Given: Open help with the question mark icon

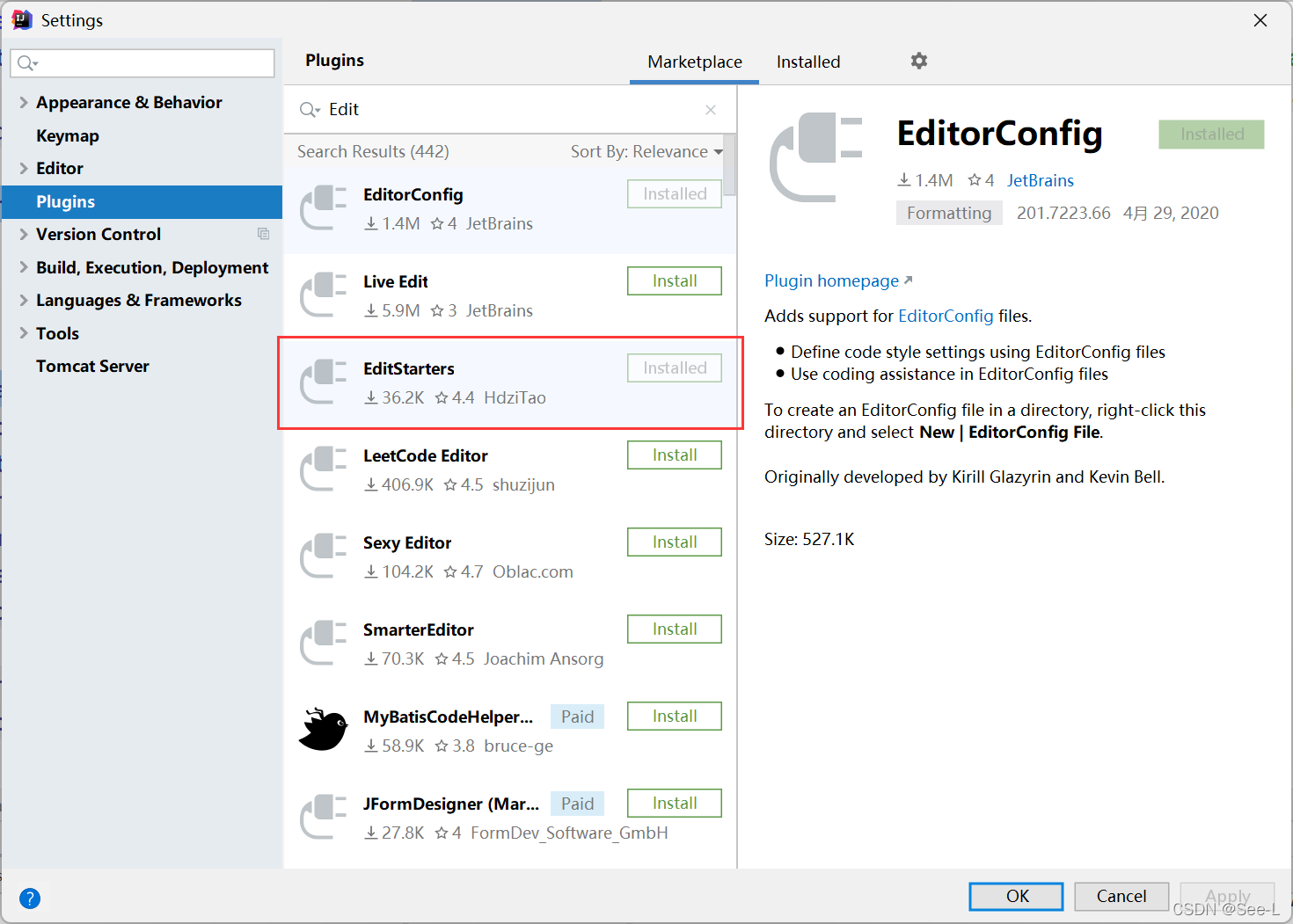Looking at the screenshot, I should (x=30, y=899).
